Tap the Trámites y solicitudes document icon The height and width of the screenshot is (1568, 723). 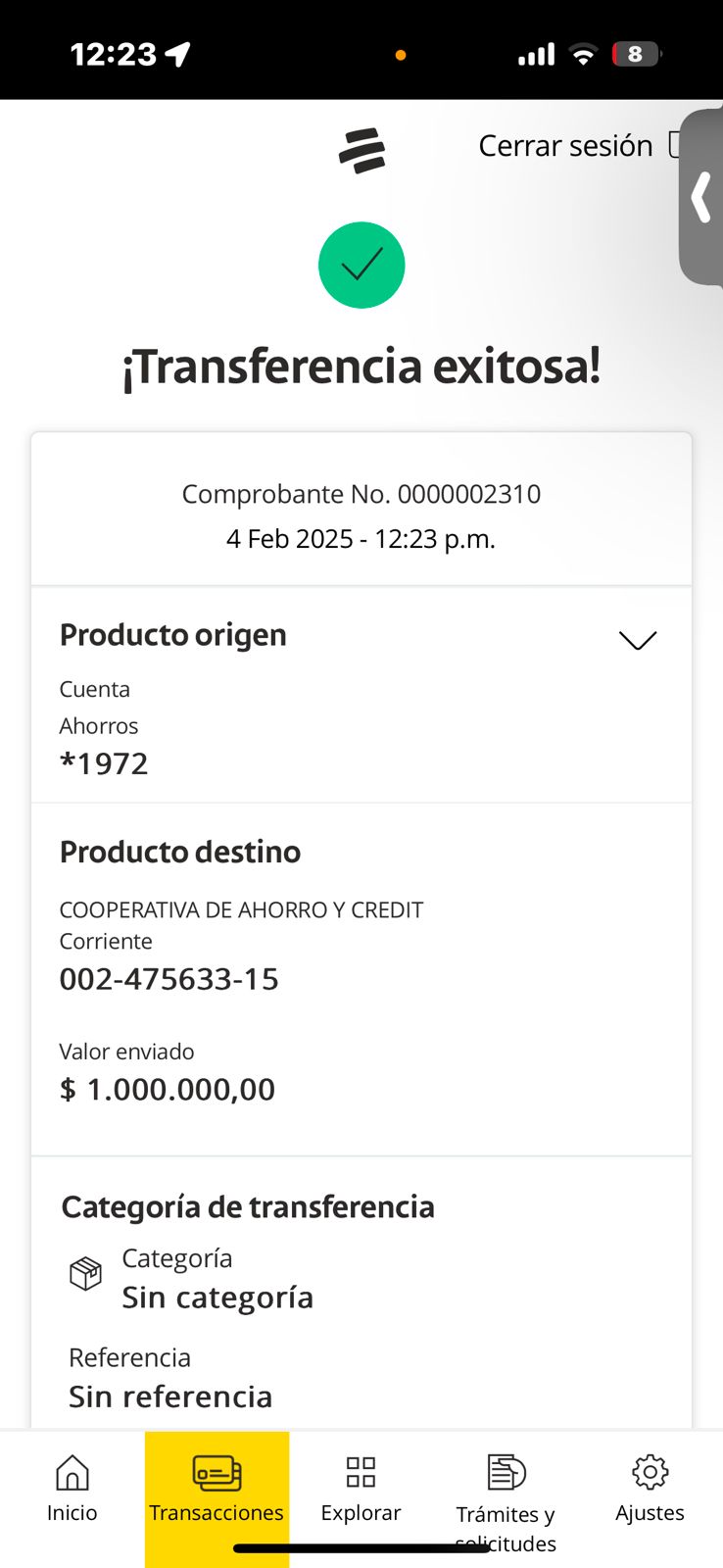pyautogui.click(x=506, y=1472)
